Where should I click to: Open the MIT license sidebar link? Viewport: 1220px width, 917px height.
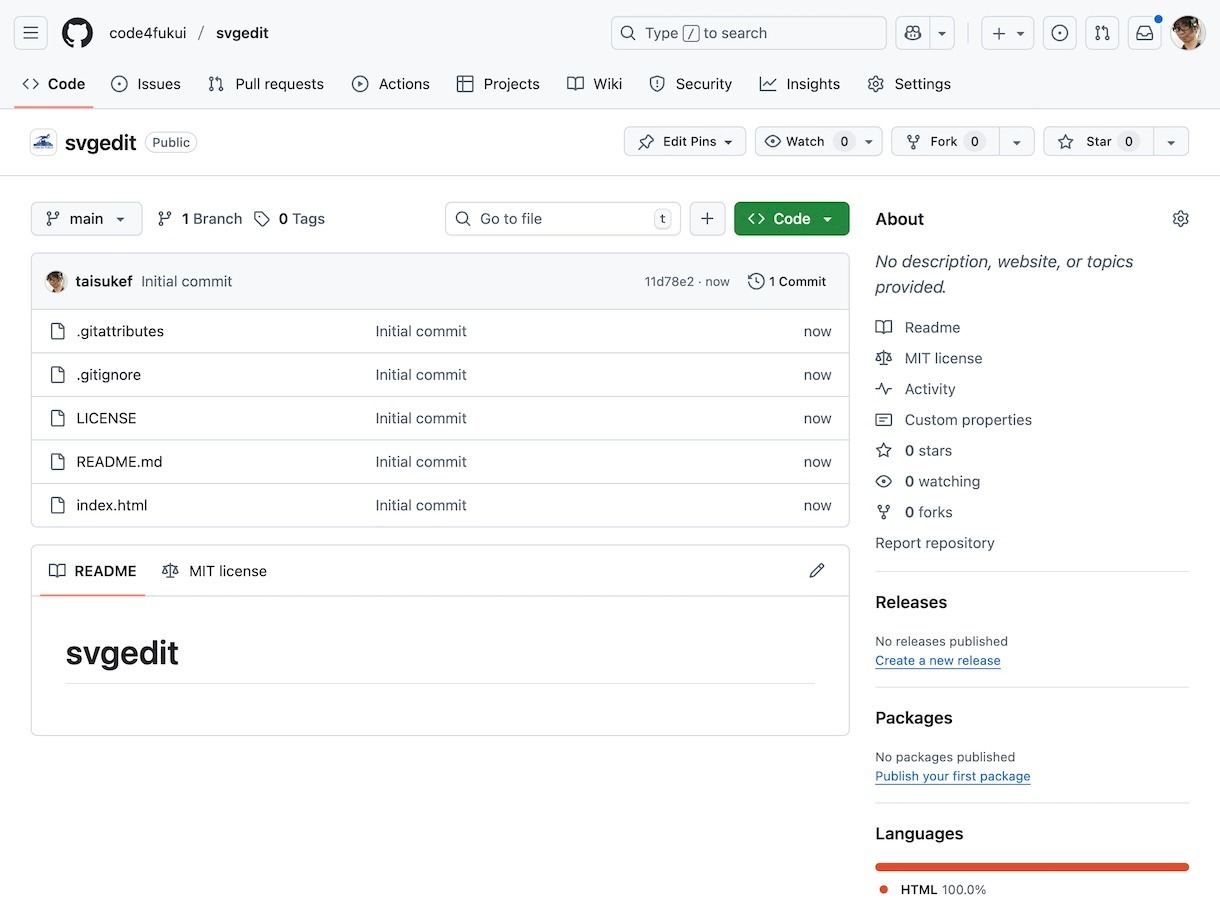(929, 358)
